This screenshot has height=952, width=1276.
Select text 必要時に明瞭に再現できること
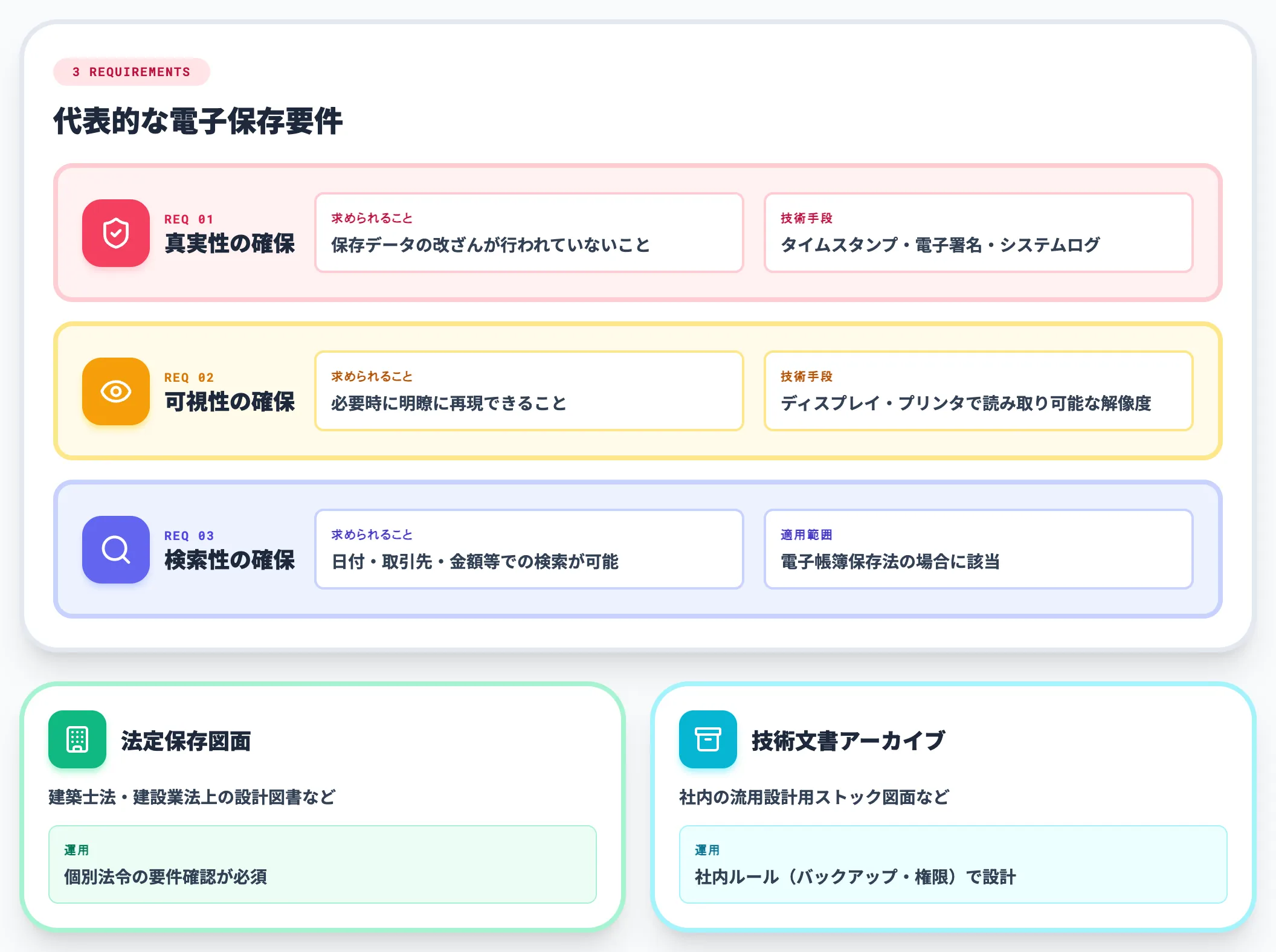click(x=449, y=403)
